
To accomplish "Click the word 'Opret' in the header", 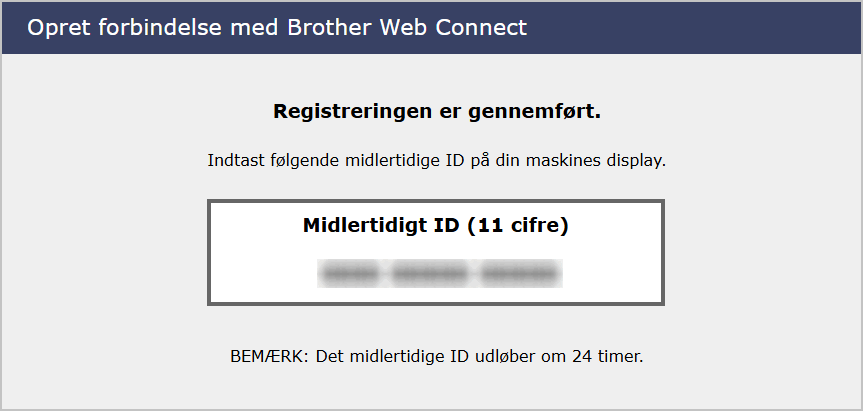I will [56, 27].
